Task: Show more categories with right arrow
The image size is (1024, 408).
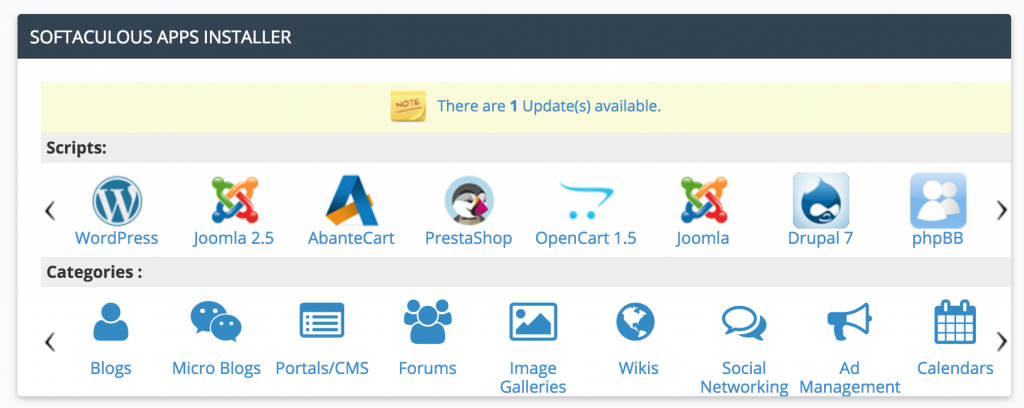Action: [x=1002, y=341]
